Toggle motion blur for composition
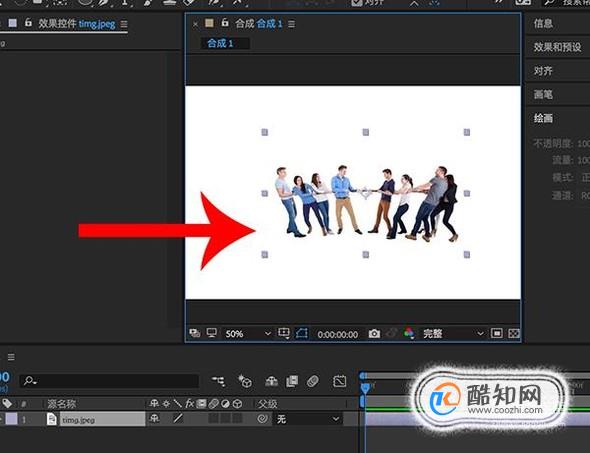The height and width of the screenshot is (453, 590). click(x=313, y=381)
